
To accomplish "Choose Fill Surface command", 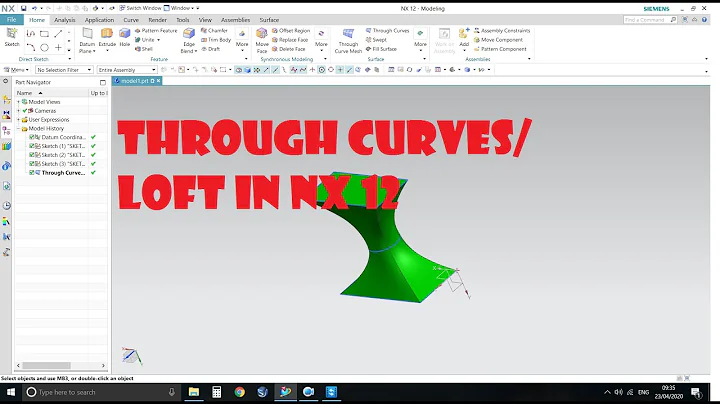I will [381, 49].
